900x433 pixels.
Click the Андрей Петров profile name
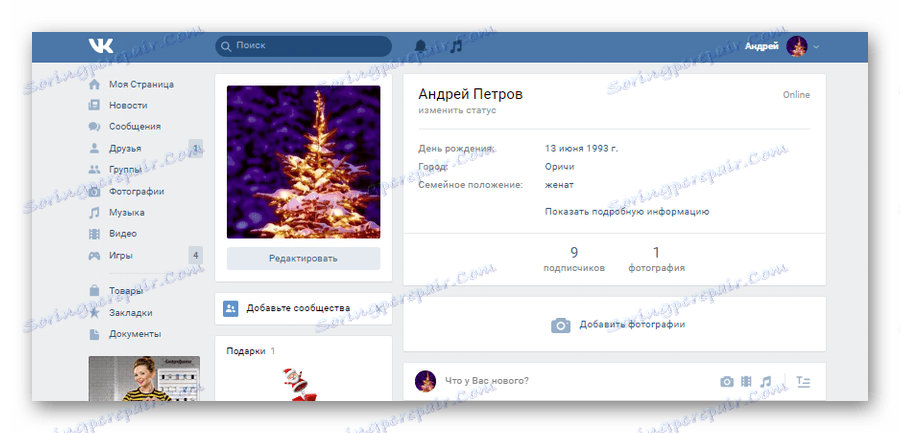pos(471,94)
